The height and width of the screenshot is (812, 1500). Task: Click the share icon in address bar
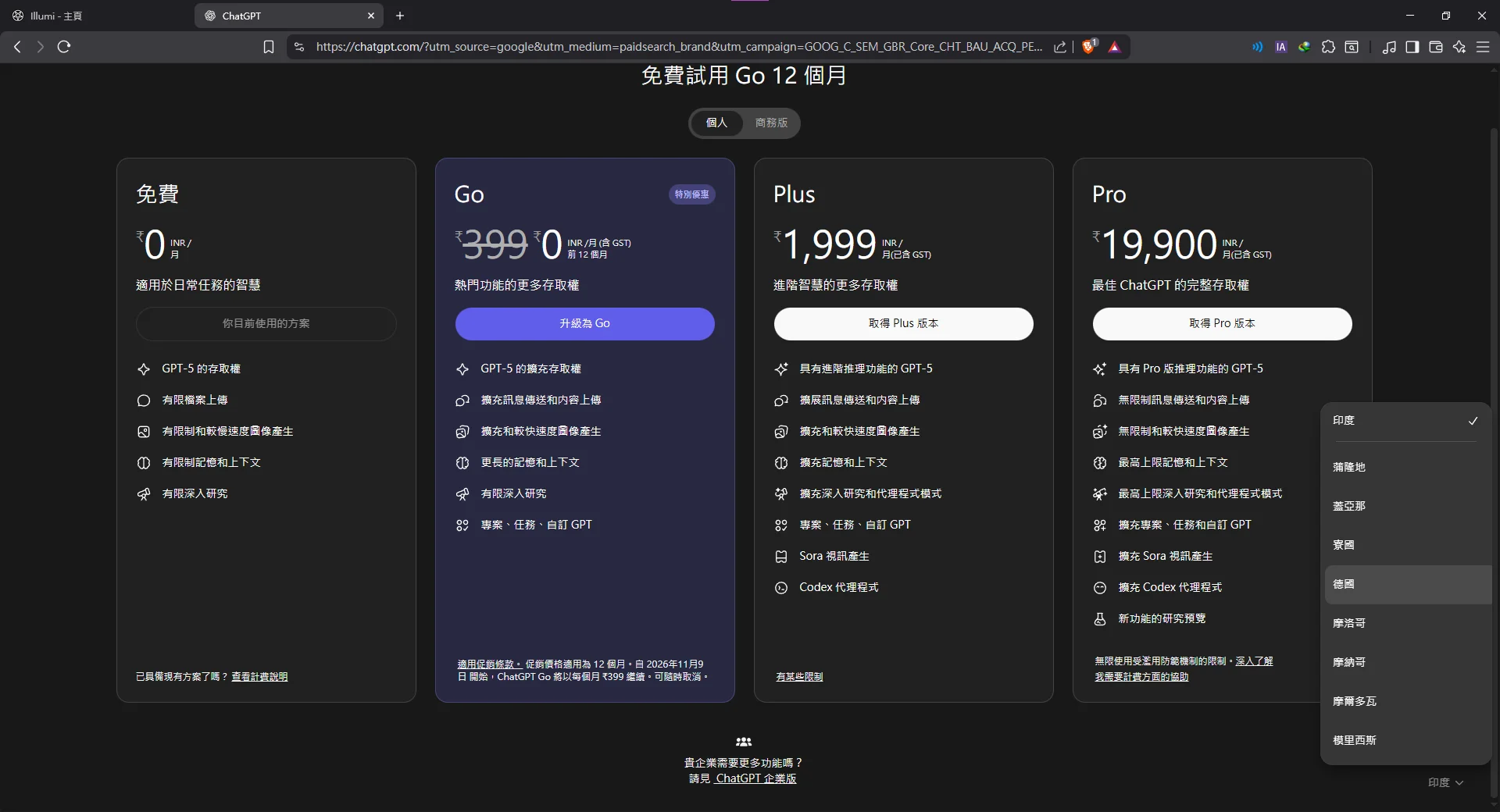[x=1059, y=47]
